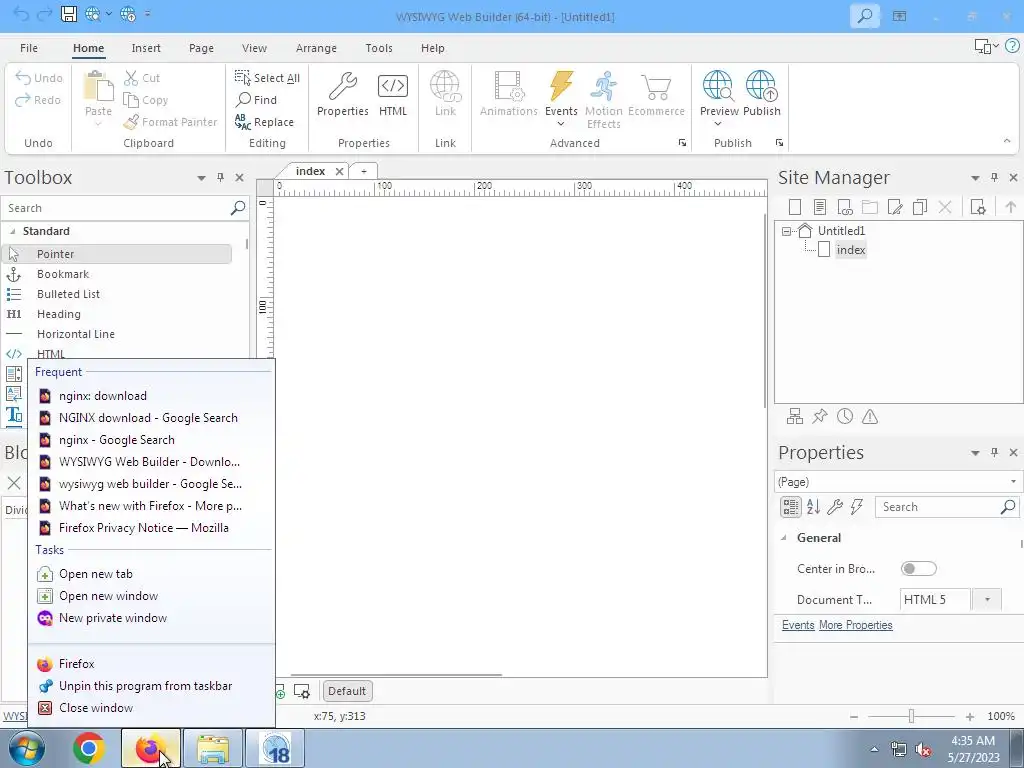Click the zoom out minus button
Screen dimensions: 1024x768
(x=854, y=716)
